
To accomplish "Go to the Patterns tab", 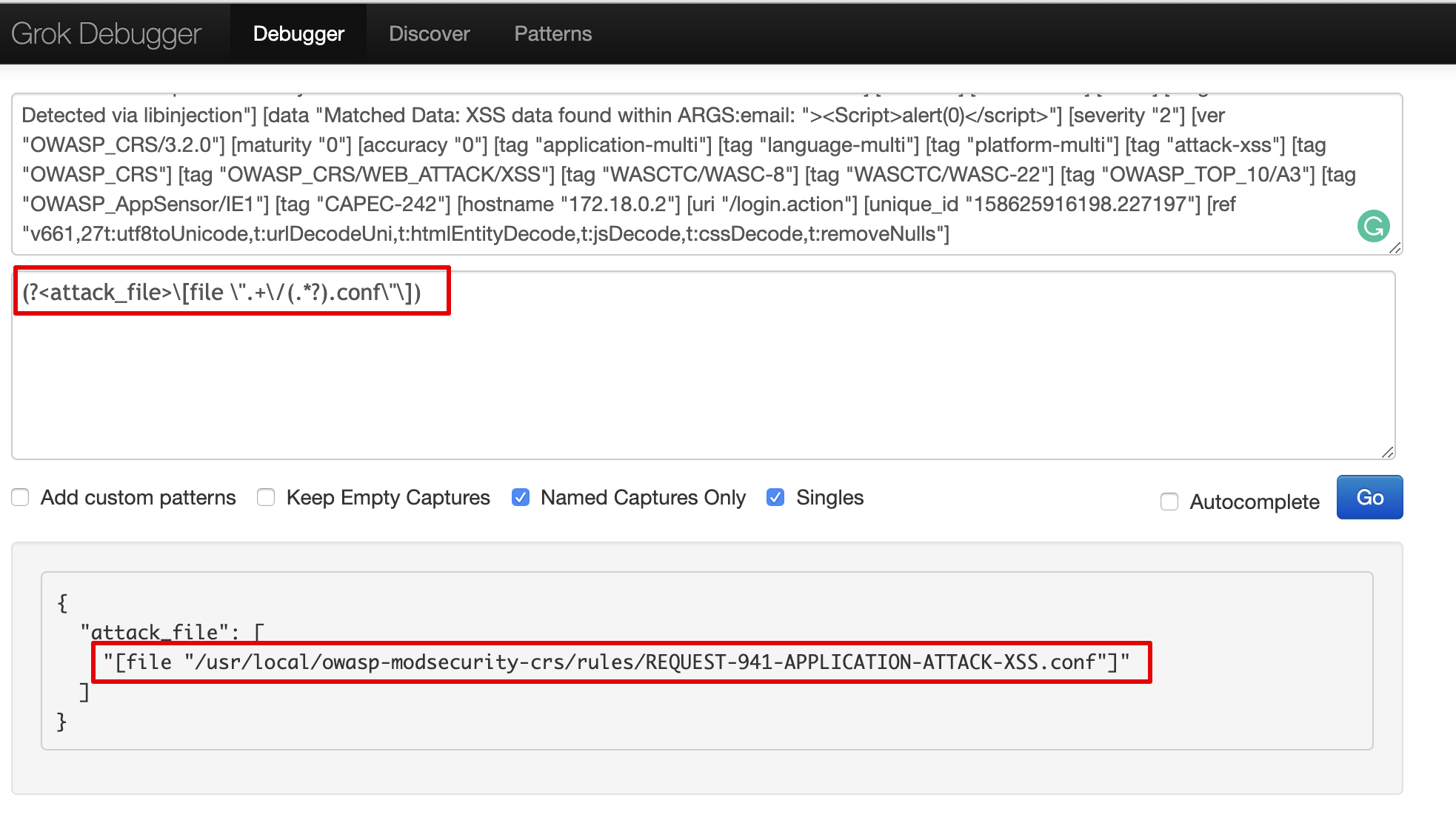I will click(552, 33).
